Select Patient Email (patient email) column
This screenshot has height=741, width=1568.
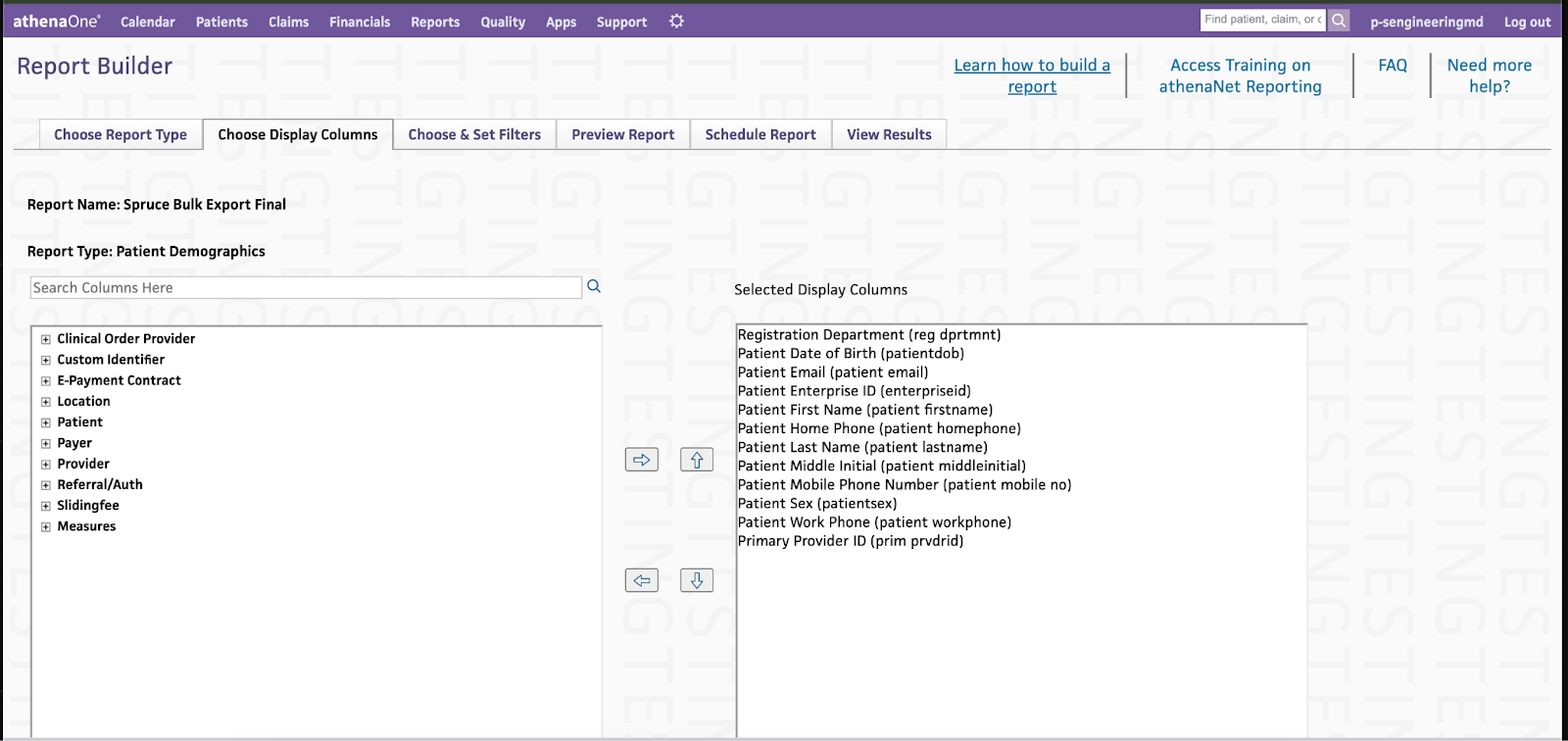coord(833,372)
